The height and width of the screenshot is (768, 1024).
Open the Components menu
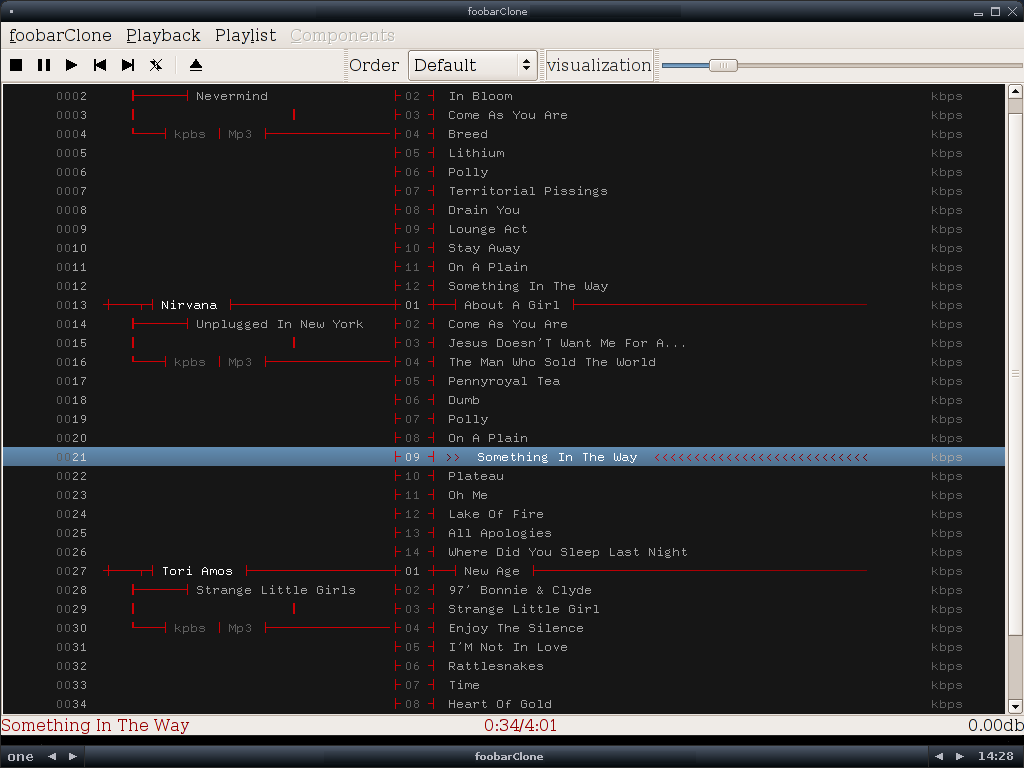coord(342,35)
